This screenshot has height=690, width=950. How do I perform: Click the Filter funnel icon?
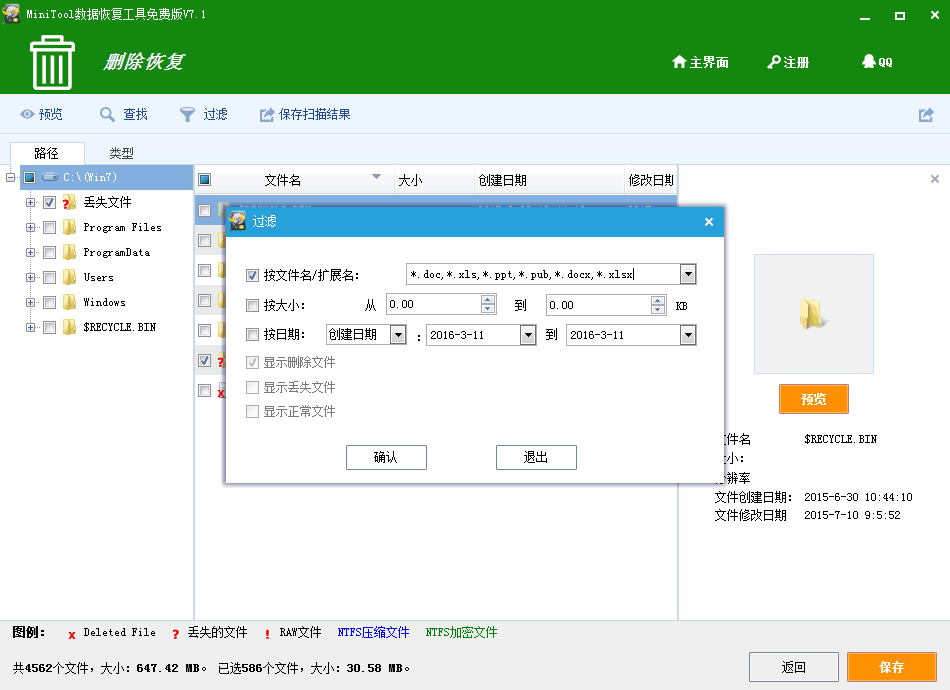[187, 114]
